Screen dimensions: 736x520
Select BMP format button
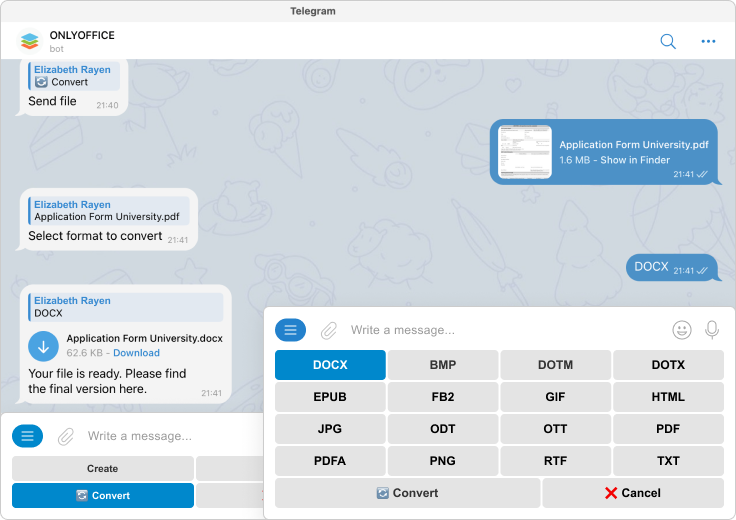443,365
